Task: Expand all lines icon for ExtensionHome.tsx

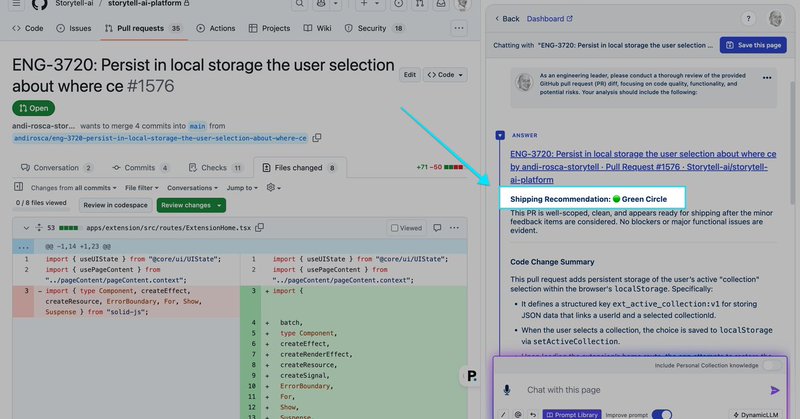Action: tap(39, 228)
